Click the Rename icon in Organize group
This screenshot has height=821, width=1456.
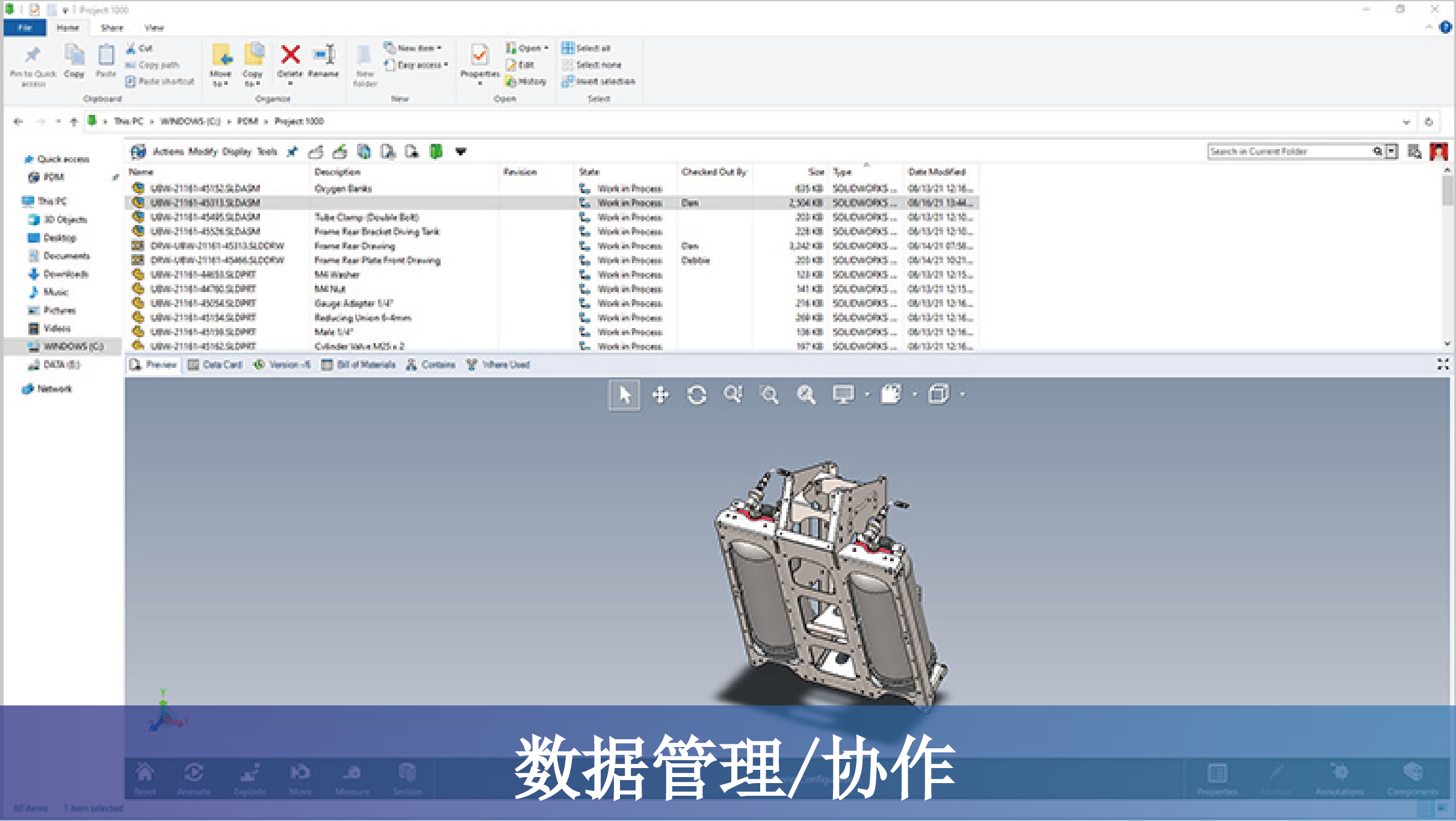[324, 55]
